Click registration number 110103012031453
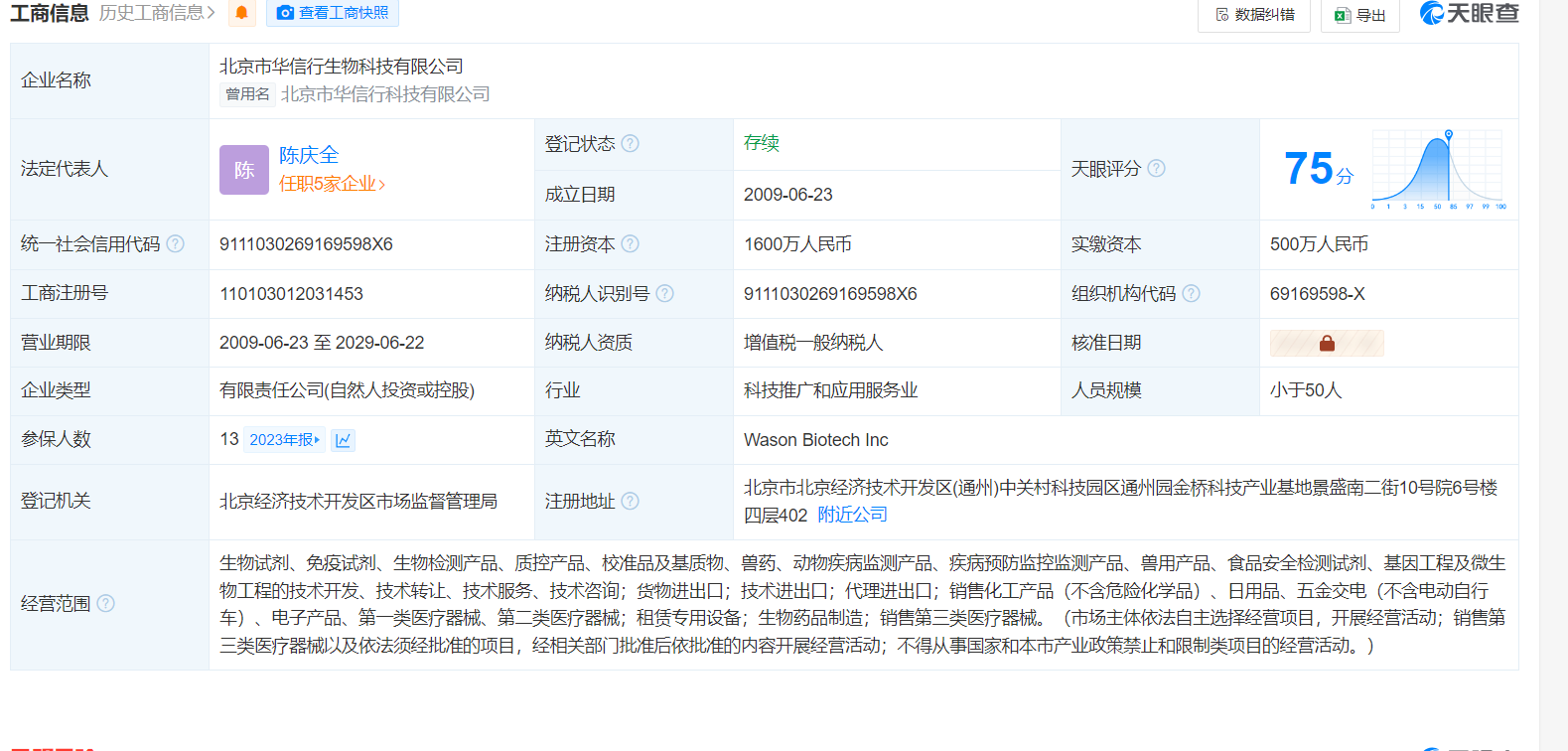 pyautogui.click(x=291, y=294)
